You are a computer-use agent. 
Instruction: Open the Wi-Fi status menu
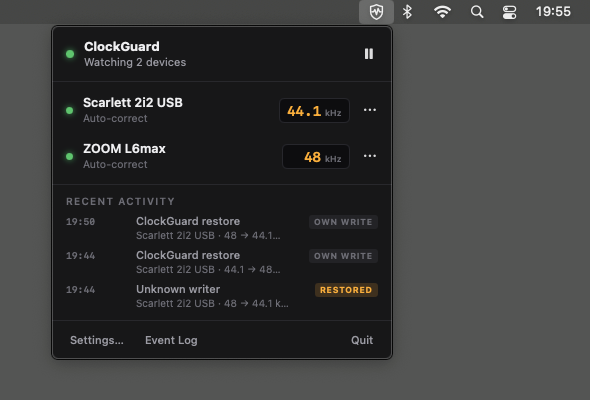[x=442, y=12]
